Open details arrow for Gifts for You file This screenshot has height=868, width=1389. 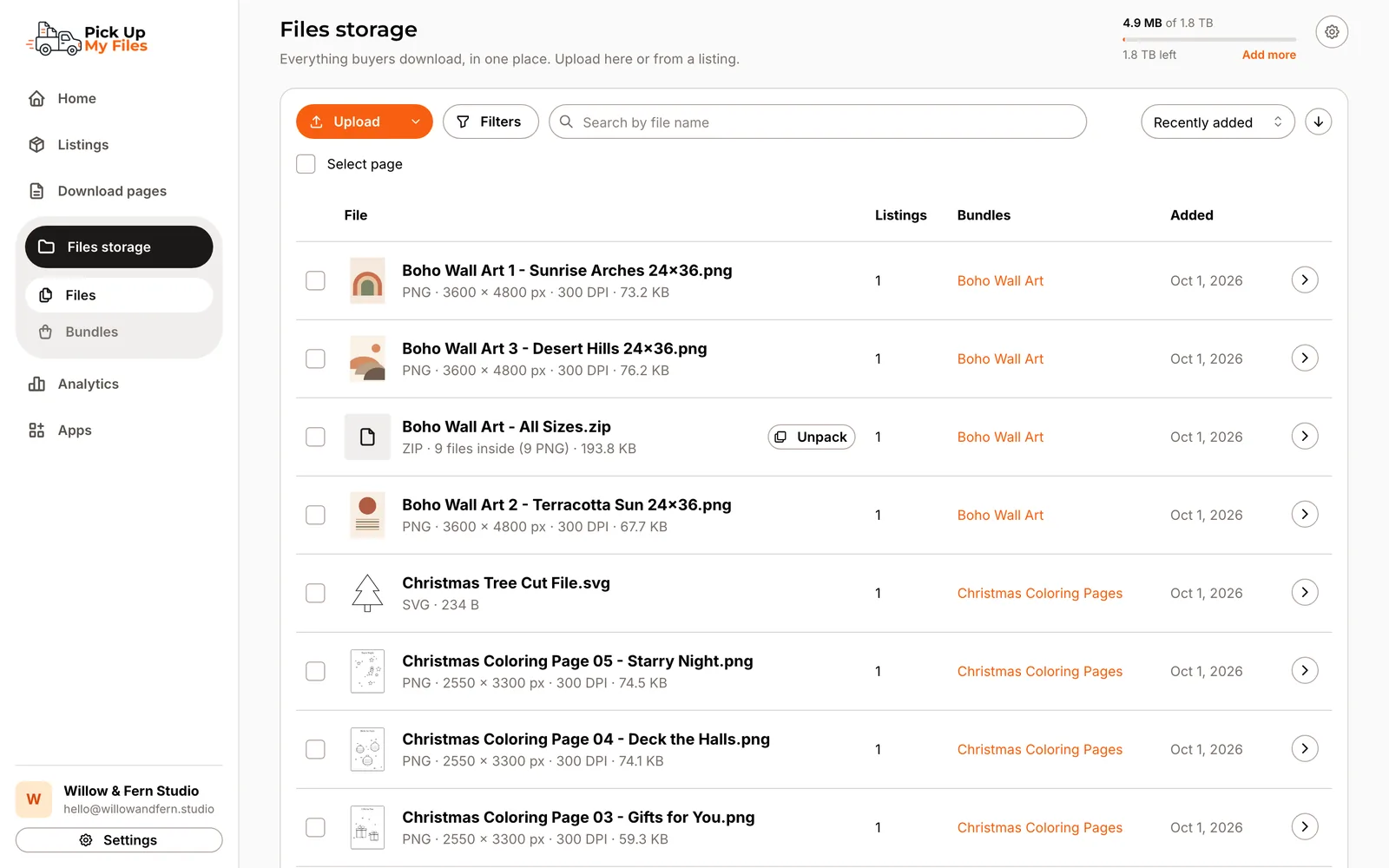point(1305,826)
